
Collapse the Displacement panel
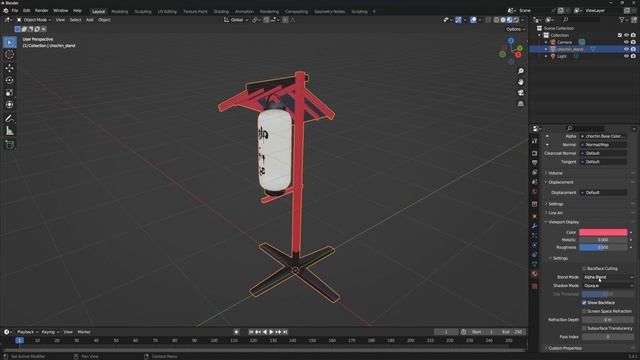(x=560, y=182)
